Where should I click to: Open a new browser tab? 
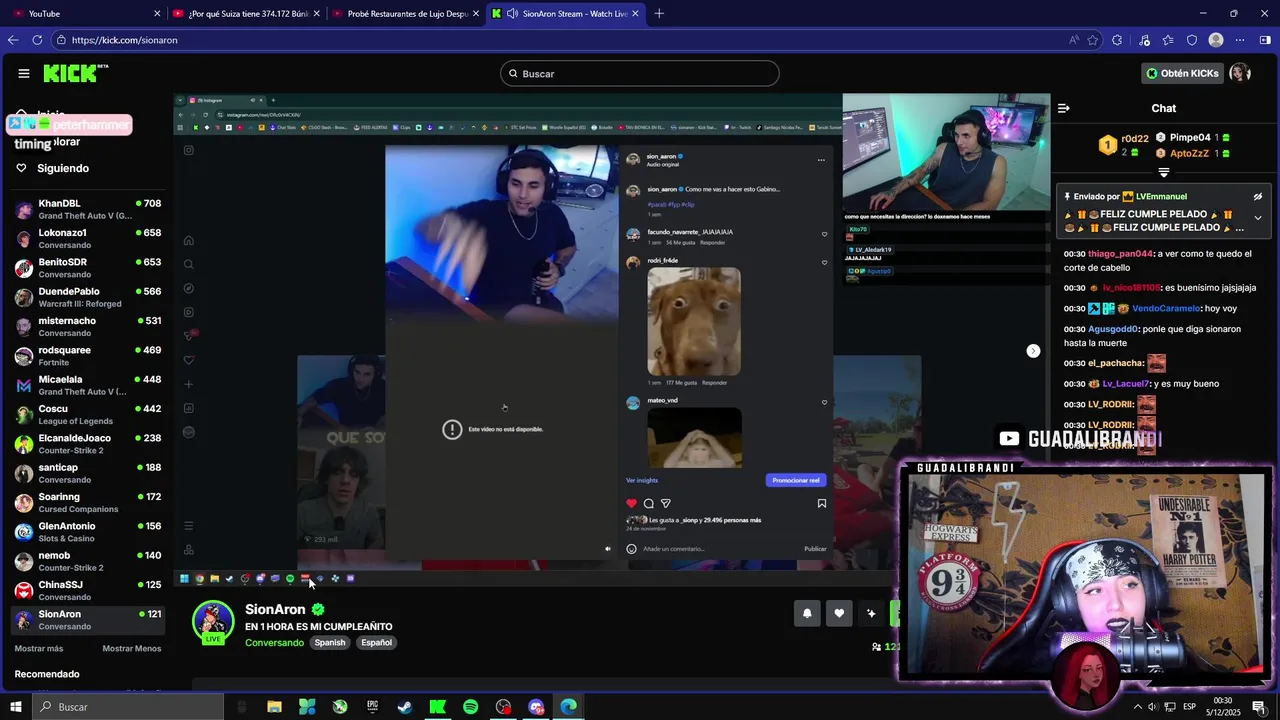pos(659,13)
